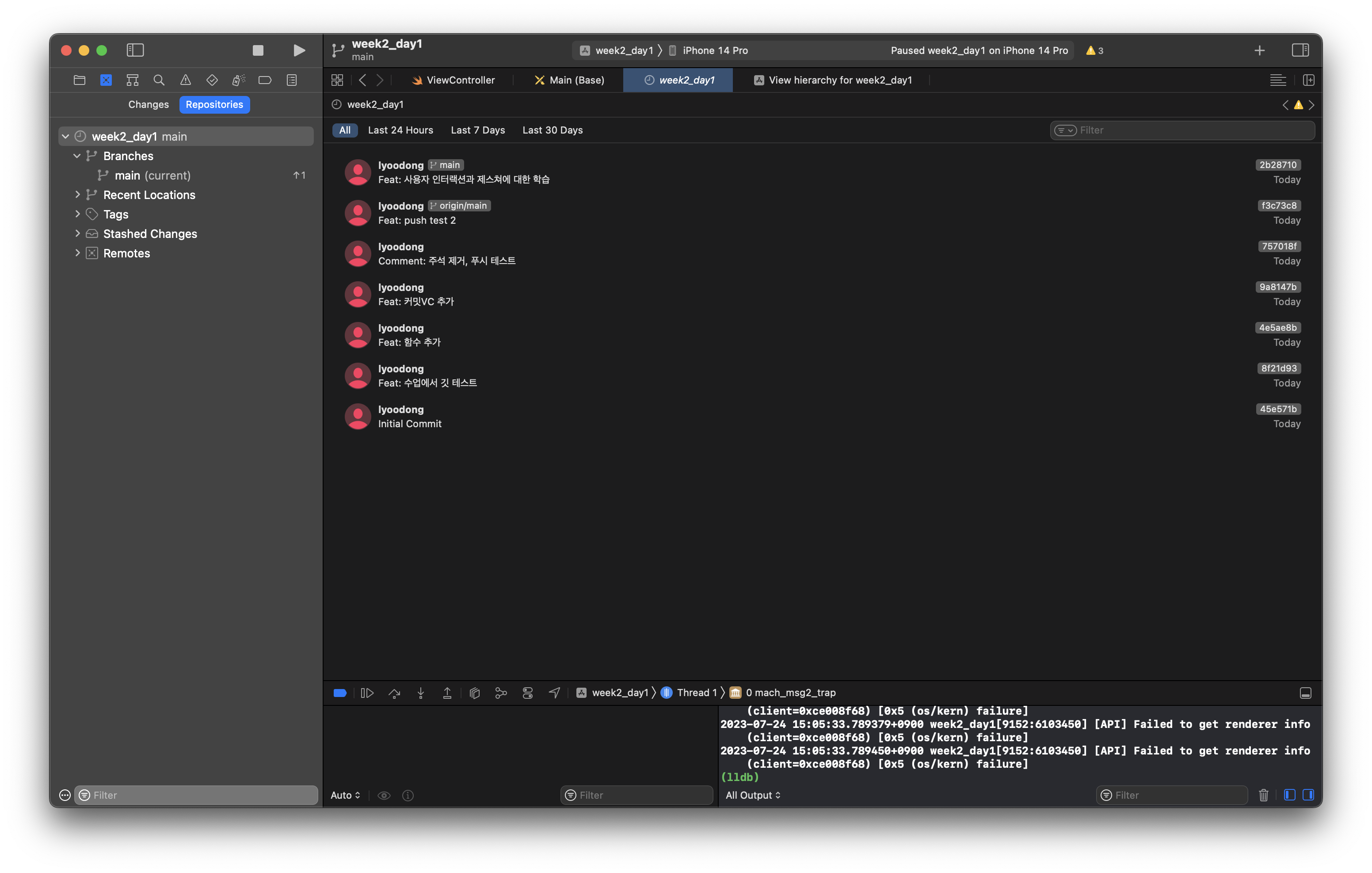Toggle the left navigator sidebar
This screenshot has height=873, width=1372.
[135, 50]
